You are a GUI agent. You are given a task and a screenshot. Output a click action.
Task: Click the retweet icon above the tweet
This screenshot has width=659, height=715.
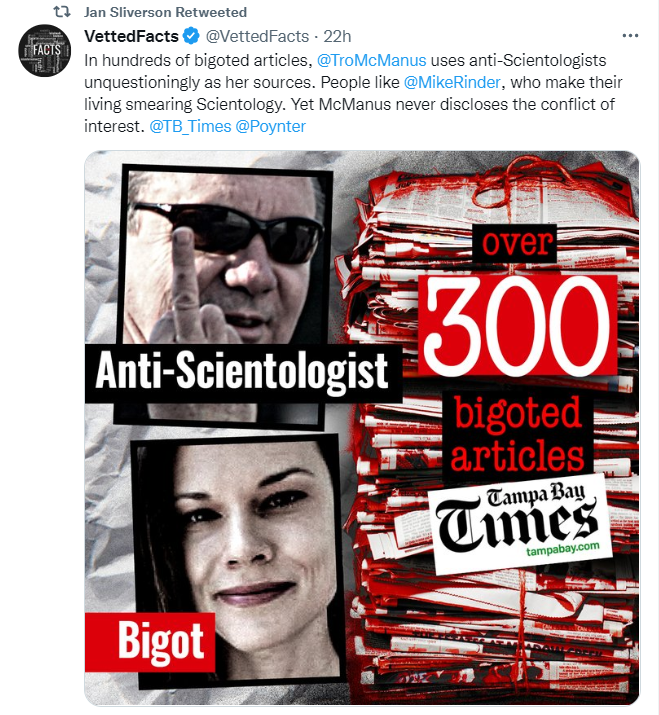tap(62, 12)
